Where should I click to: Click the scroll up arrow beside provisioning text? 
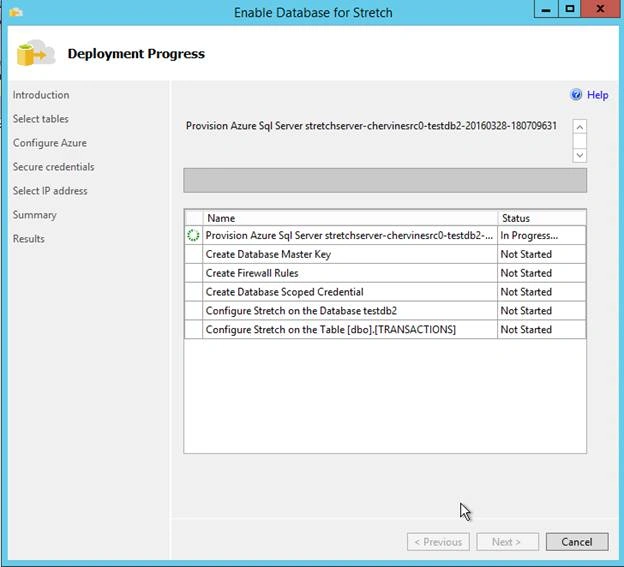point(580,127)
